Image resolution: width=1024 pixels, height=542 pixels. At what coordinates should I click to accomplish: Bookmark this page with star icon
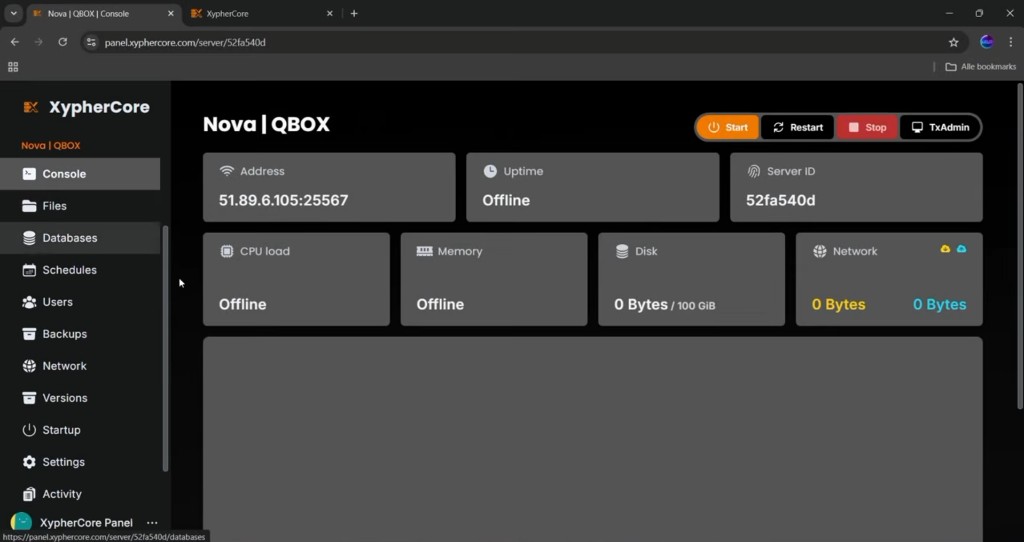[953, 42]
